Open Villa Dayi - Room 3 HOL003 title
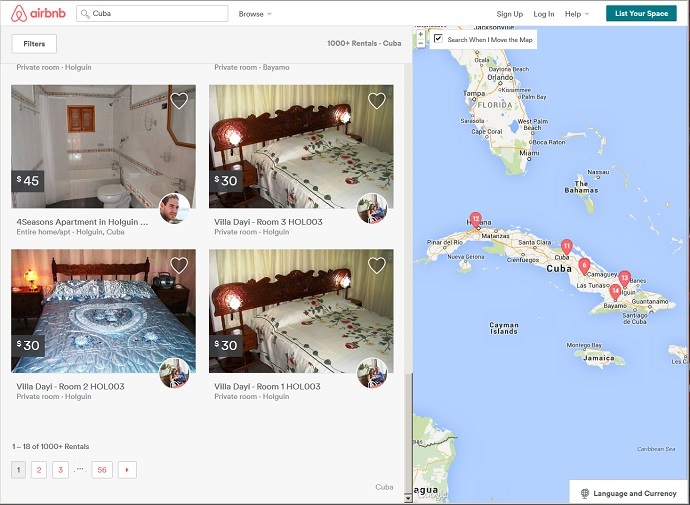Viewport: 690px width, 505px height. [268, 222]
